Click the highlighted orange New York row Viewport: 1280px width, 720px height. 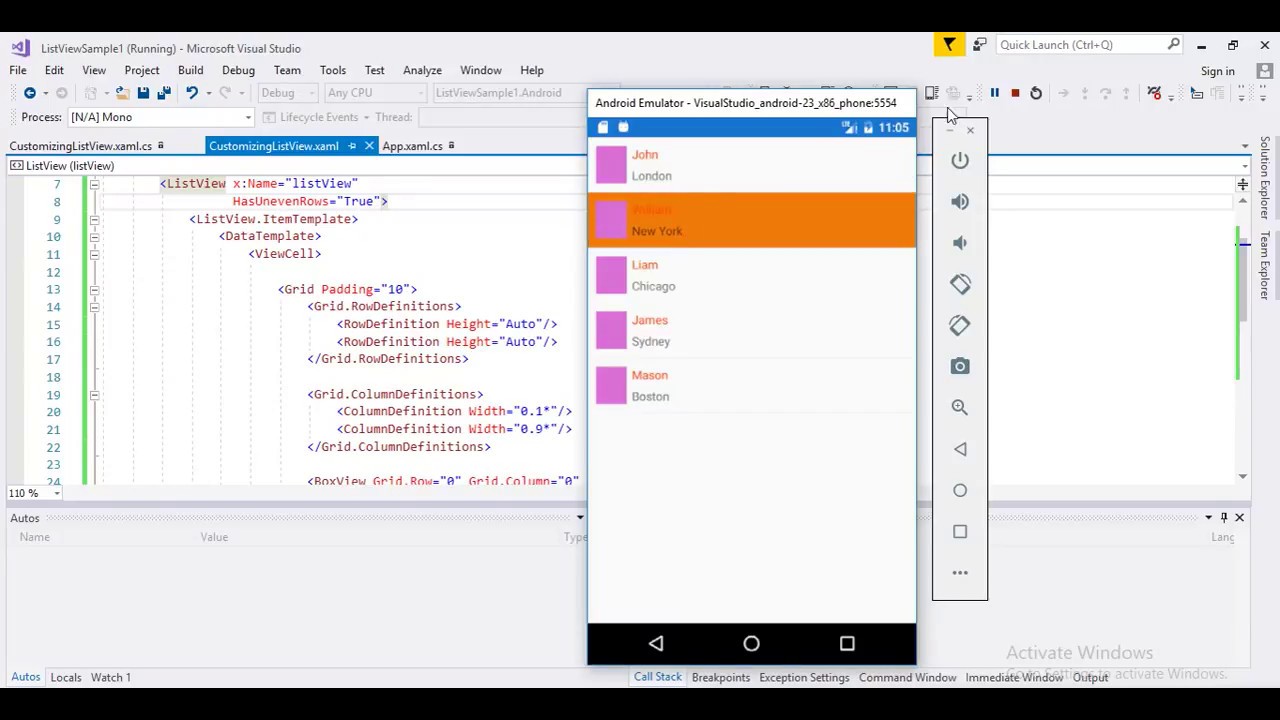(751, 220)
